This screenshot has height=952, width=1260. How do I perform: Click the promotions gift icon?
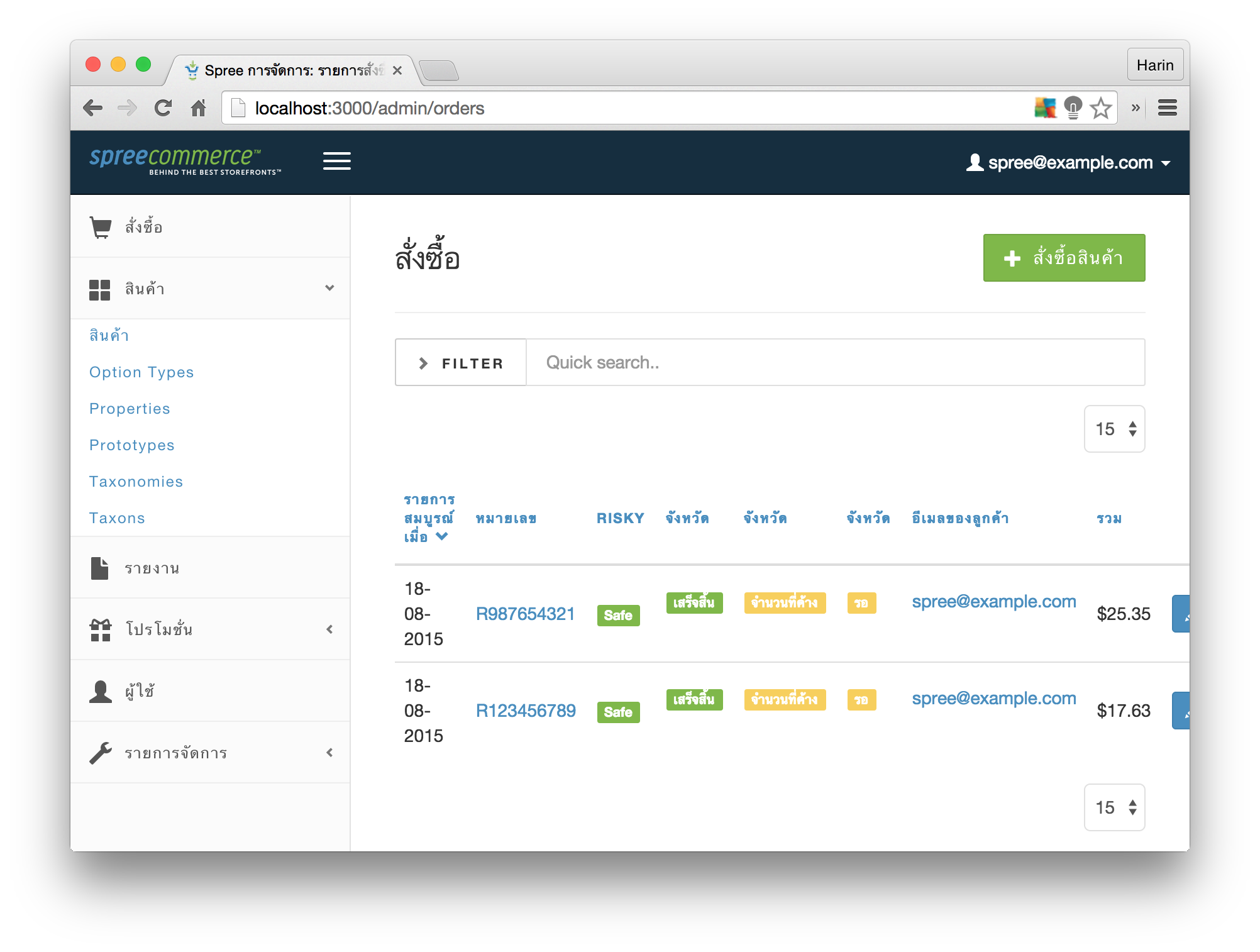101,629
